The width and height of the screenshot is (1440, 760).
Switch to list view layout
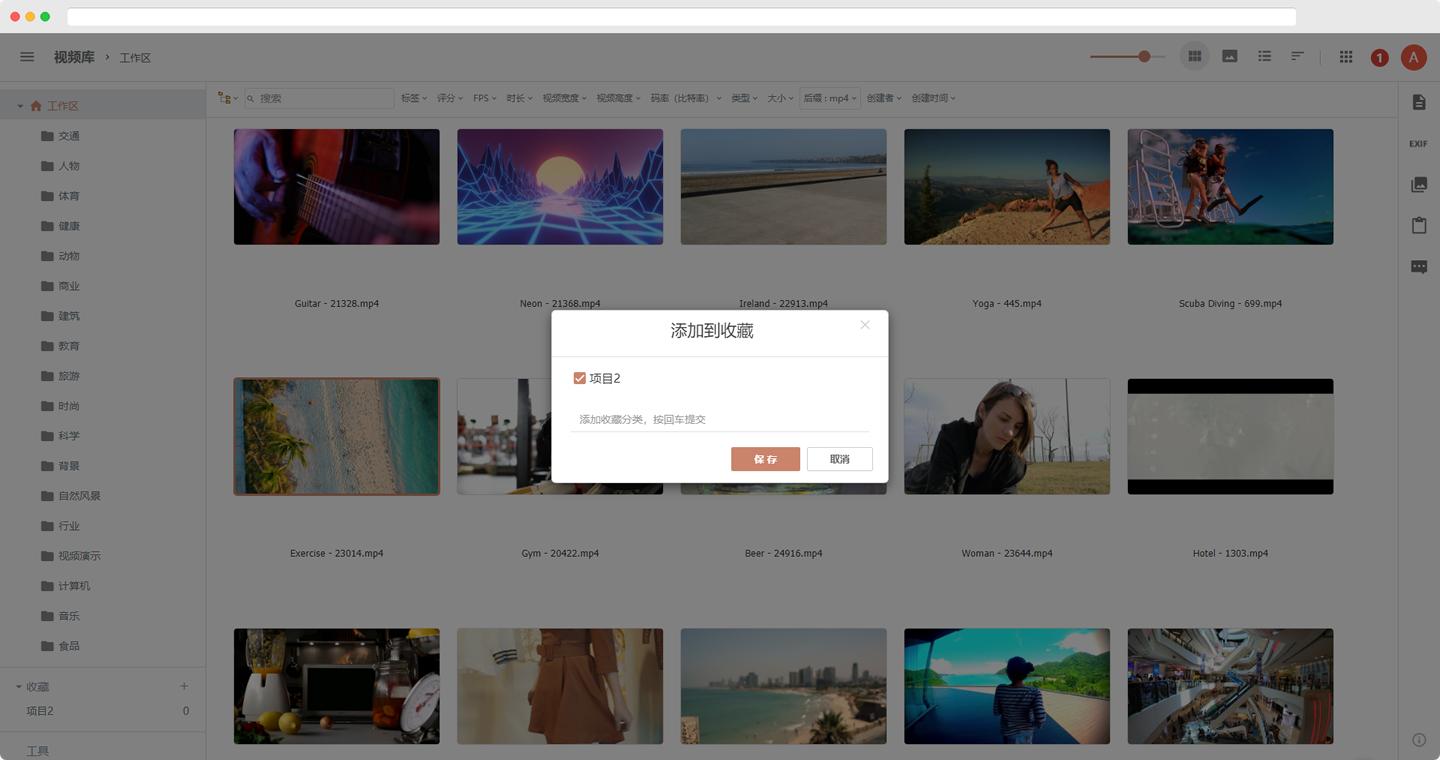[1265, 57]
